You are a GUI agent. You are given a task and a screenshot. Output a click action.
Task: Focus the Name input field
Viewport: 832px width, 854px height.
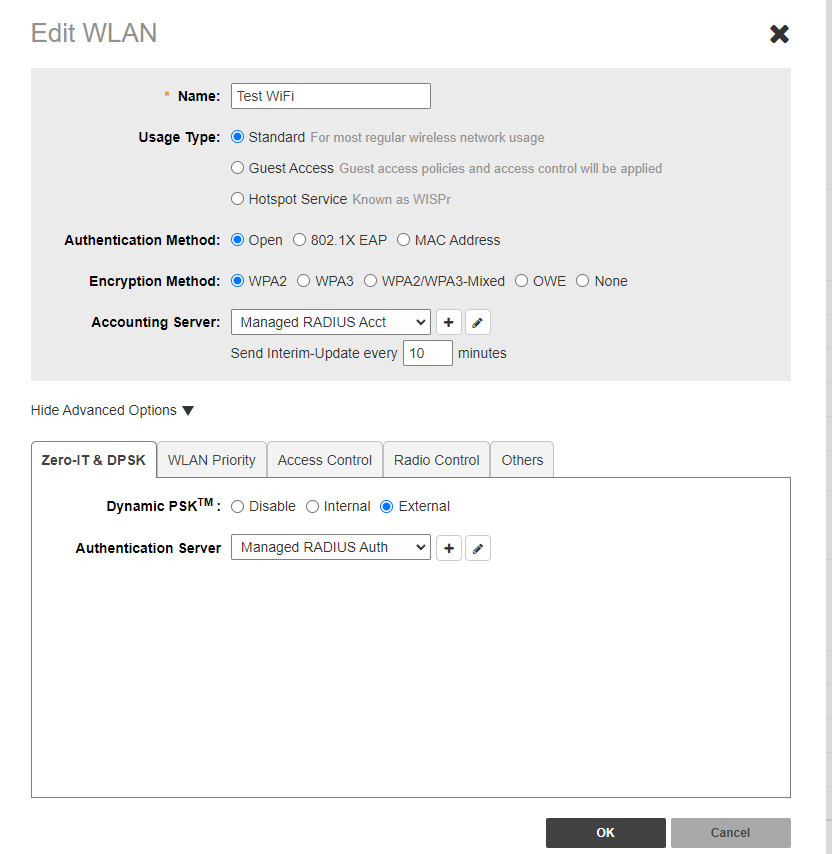[x=331, y=96]
